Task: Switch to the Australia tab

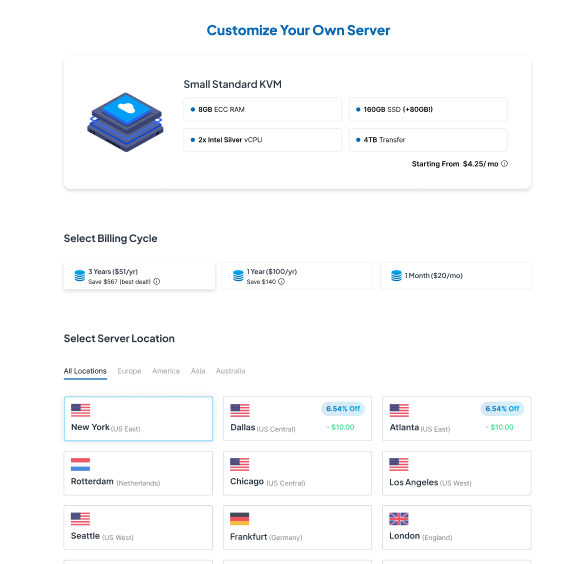Action: click(x=230, y=371)
